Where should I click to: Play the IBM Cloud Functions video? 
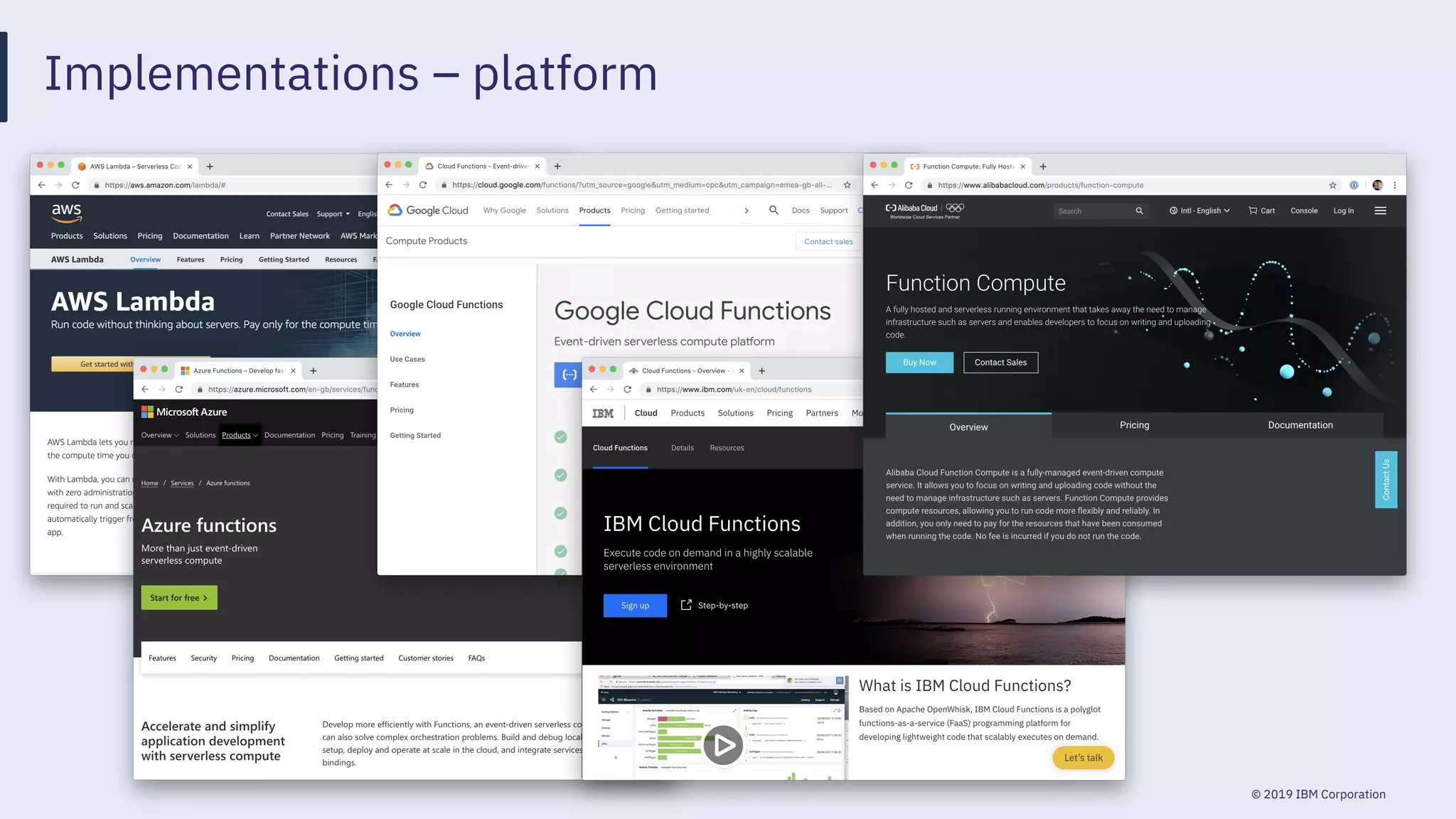[723, 745]
